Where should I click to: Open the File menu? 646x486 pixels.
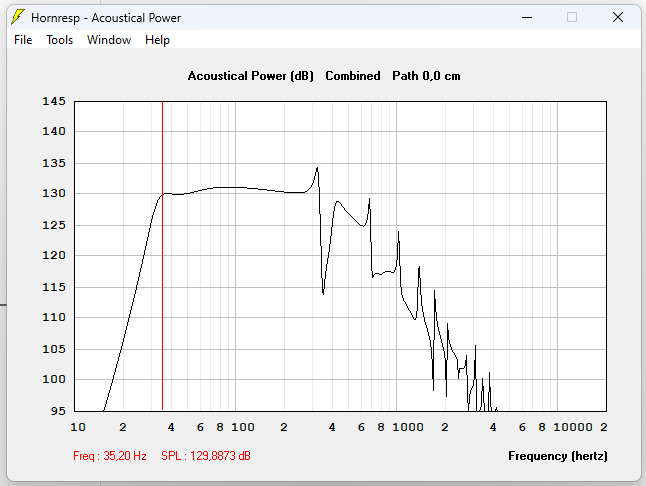(x=23, y=40)
